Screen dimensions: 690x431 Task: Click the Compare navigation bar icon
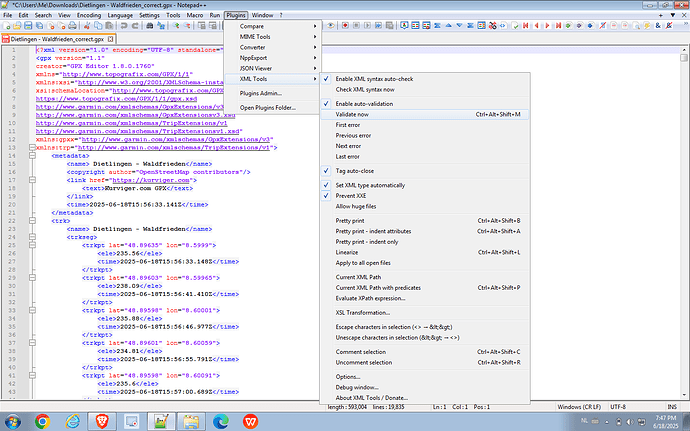tap(481, 26)
